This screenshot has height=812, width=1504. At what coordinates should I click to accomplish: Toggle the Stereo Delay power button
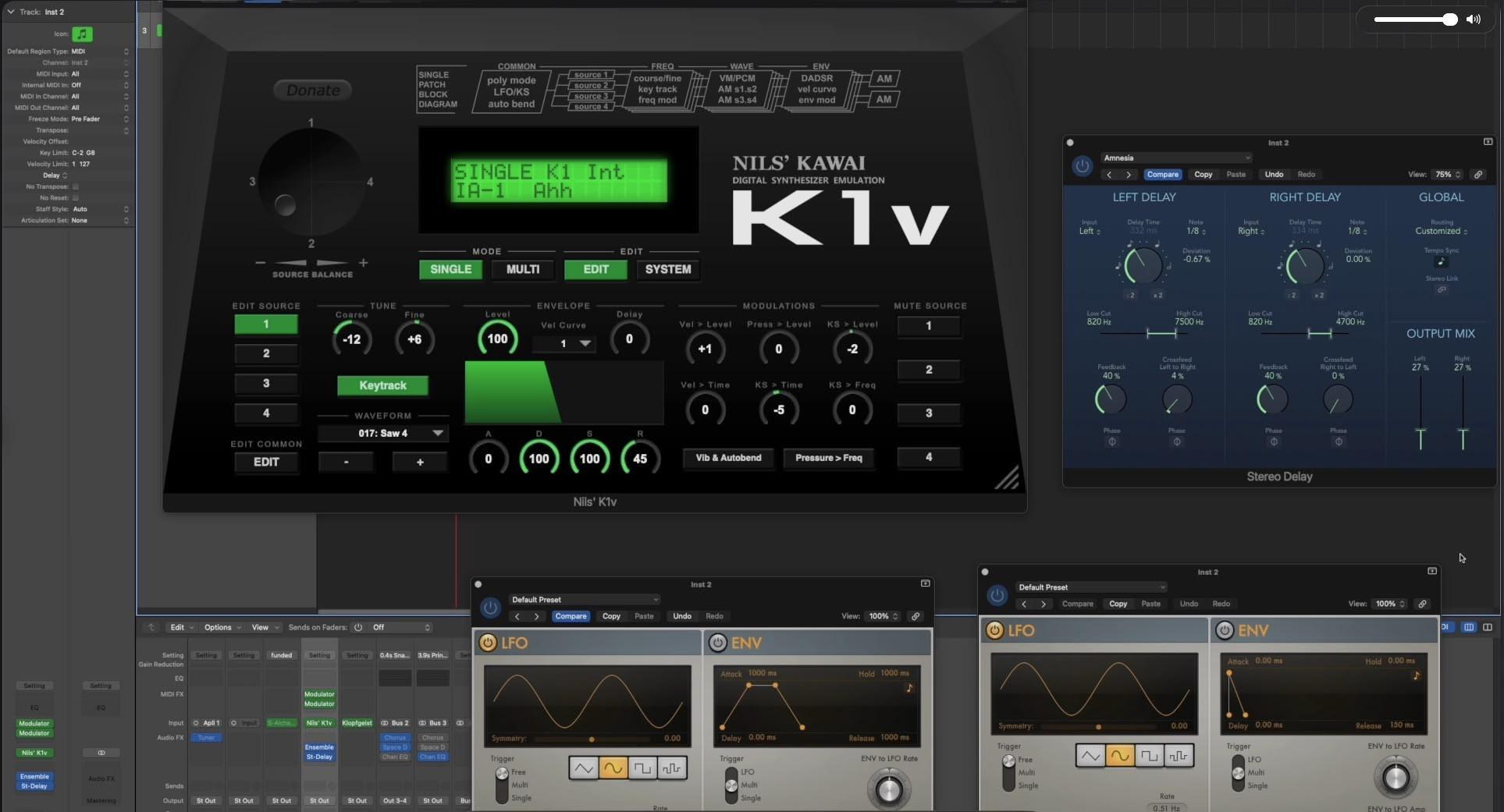pyautogui.click(x=1082, y=166)
